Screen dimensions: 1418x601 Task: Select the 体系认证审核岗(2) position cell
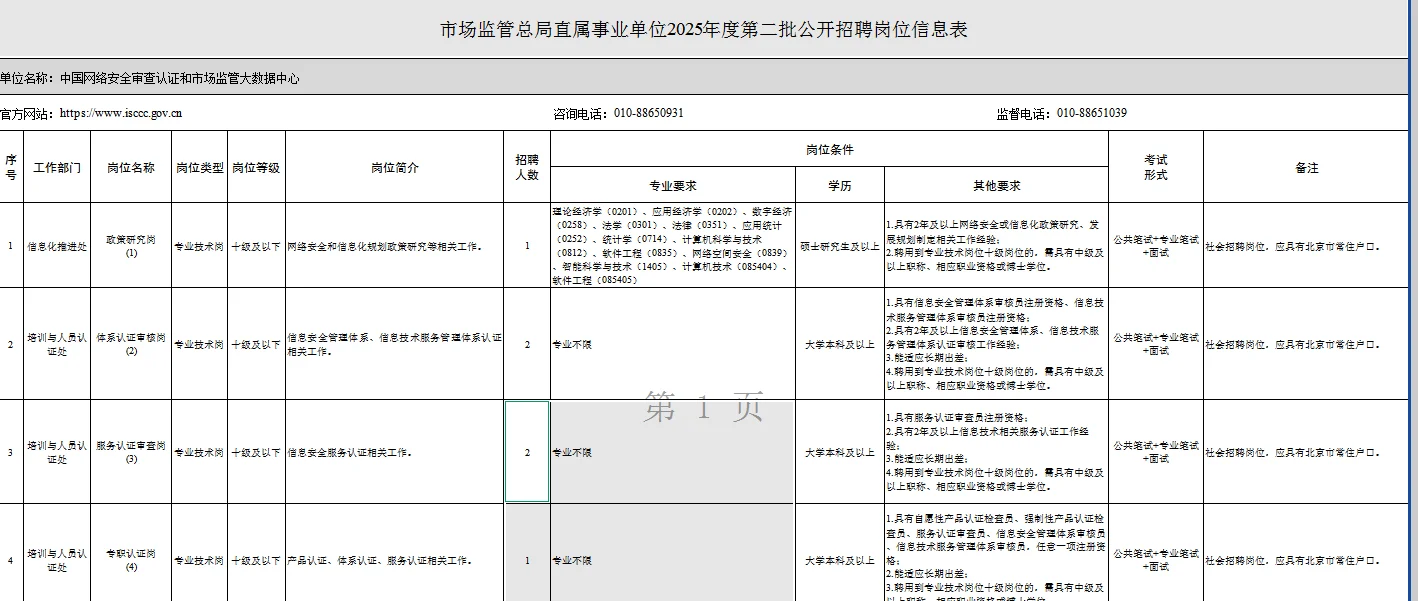pyautogui.click(x=131, y=344)
